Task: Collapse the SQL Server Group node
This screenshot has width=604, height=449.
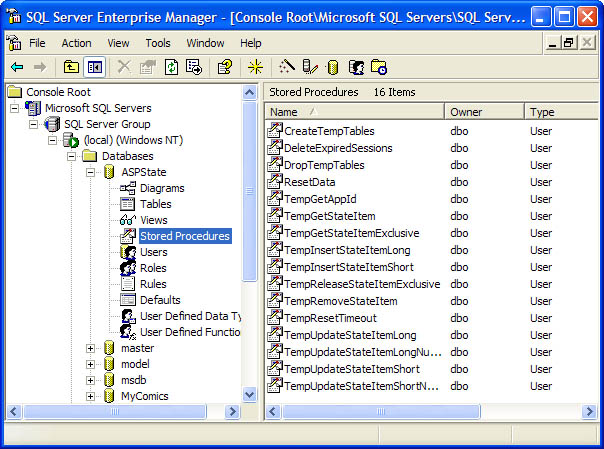Action: click(34, 124)
